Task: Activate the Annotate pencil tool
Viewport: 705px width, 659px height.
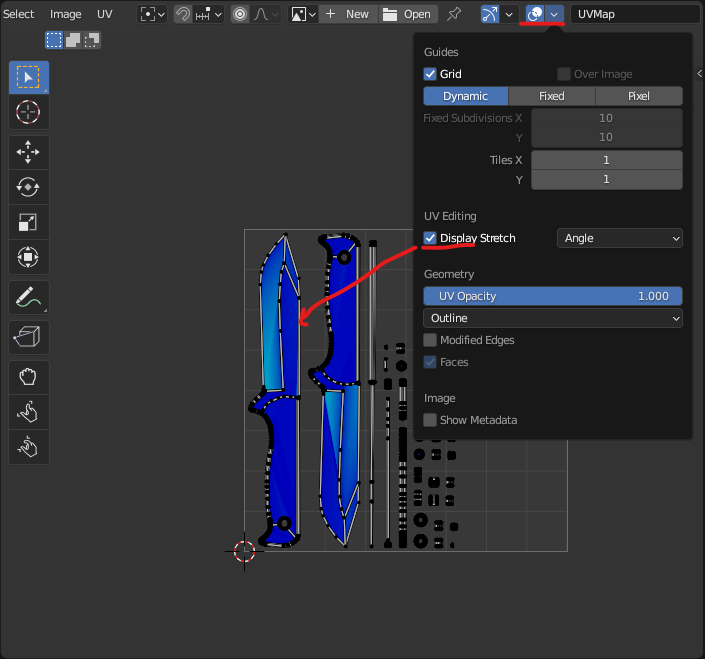Action: (x=28, y=297)
